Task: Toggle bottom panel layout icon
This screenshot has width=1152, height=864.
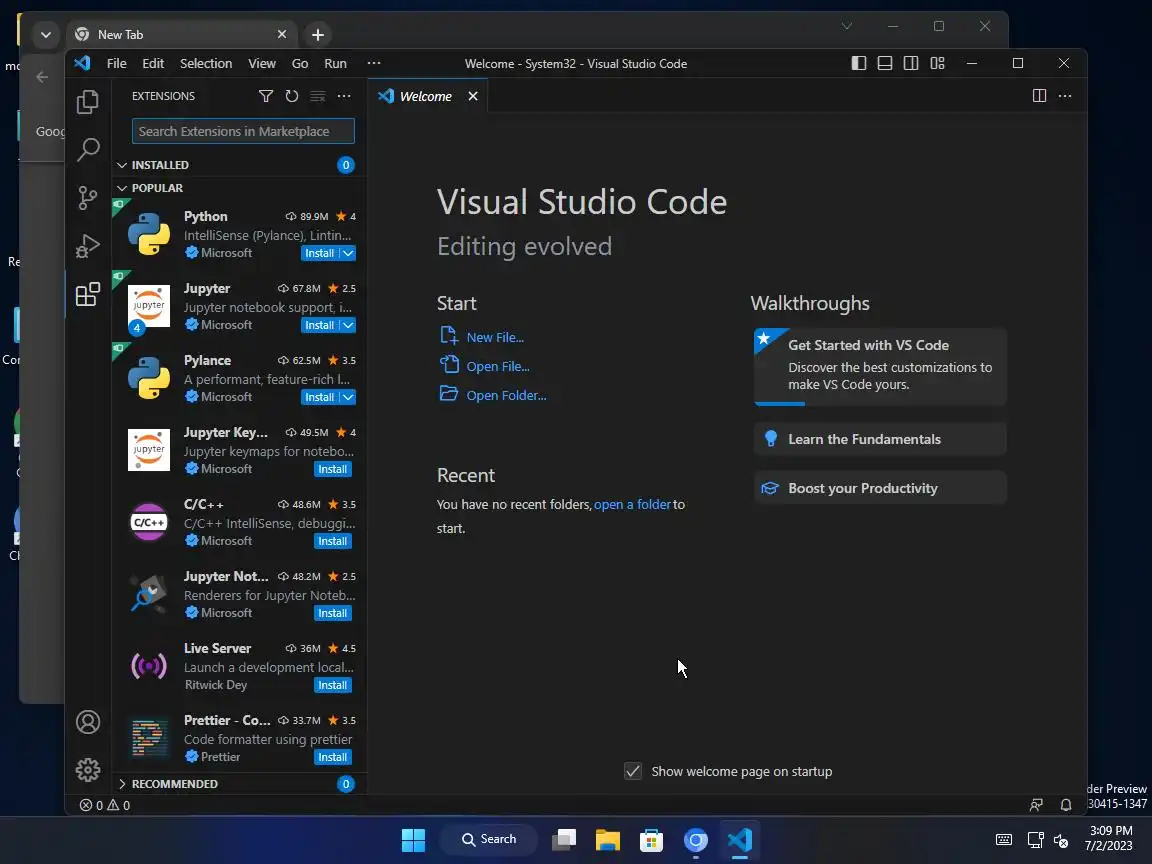Action: pyautogui.click(x=885, y=63)
